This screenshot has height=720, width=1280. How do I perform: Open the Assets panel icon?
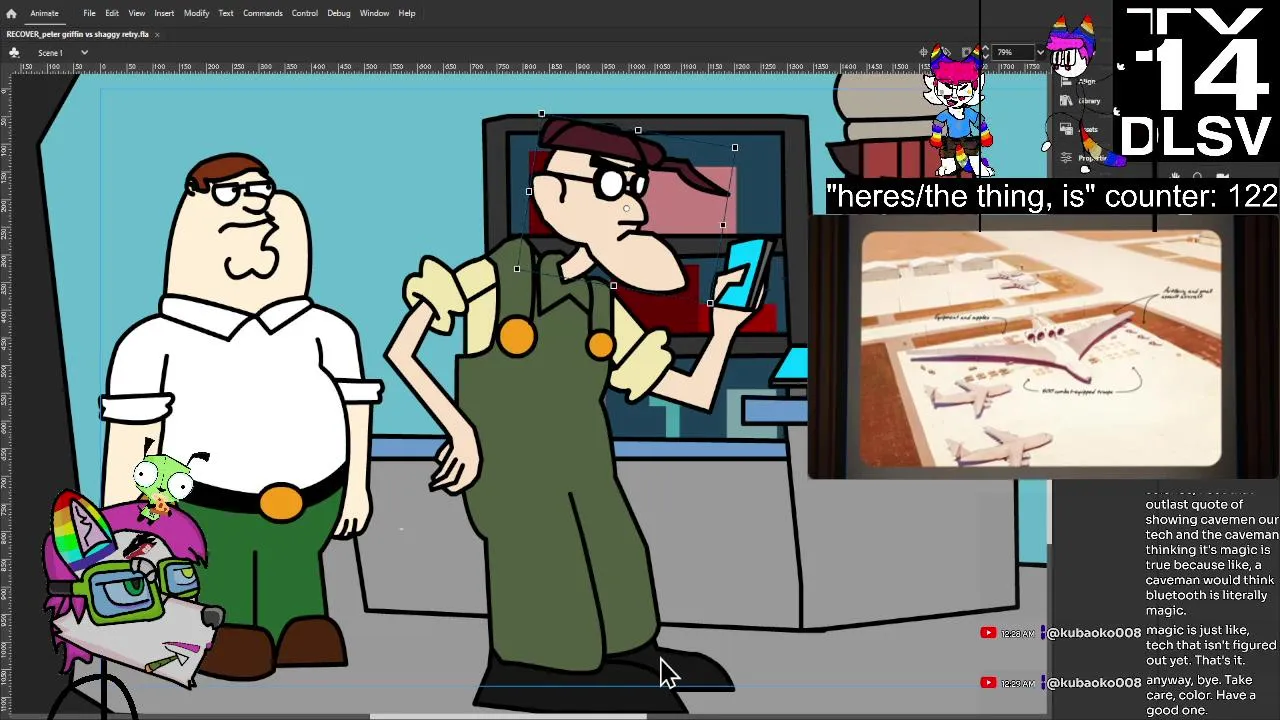[1066, 129]
